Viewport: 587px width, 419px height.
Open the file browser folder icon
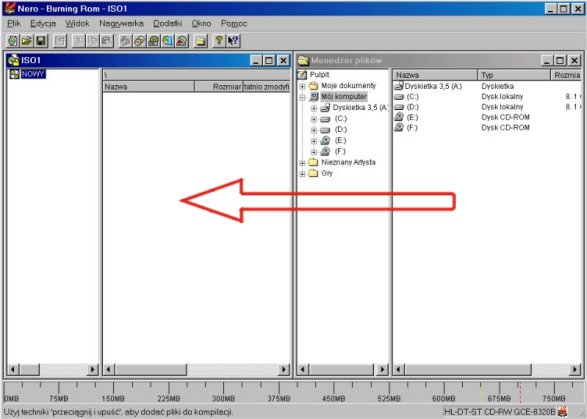pyautogui.click(x=201, y=41)
